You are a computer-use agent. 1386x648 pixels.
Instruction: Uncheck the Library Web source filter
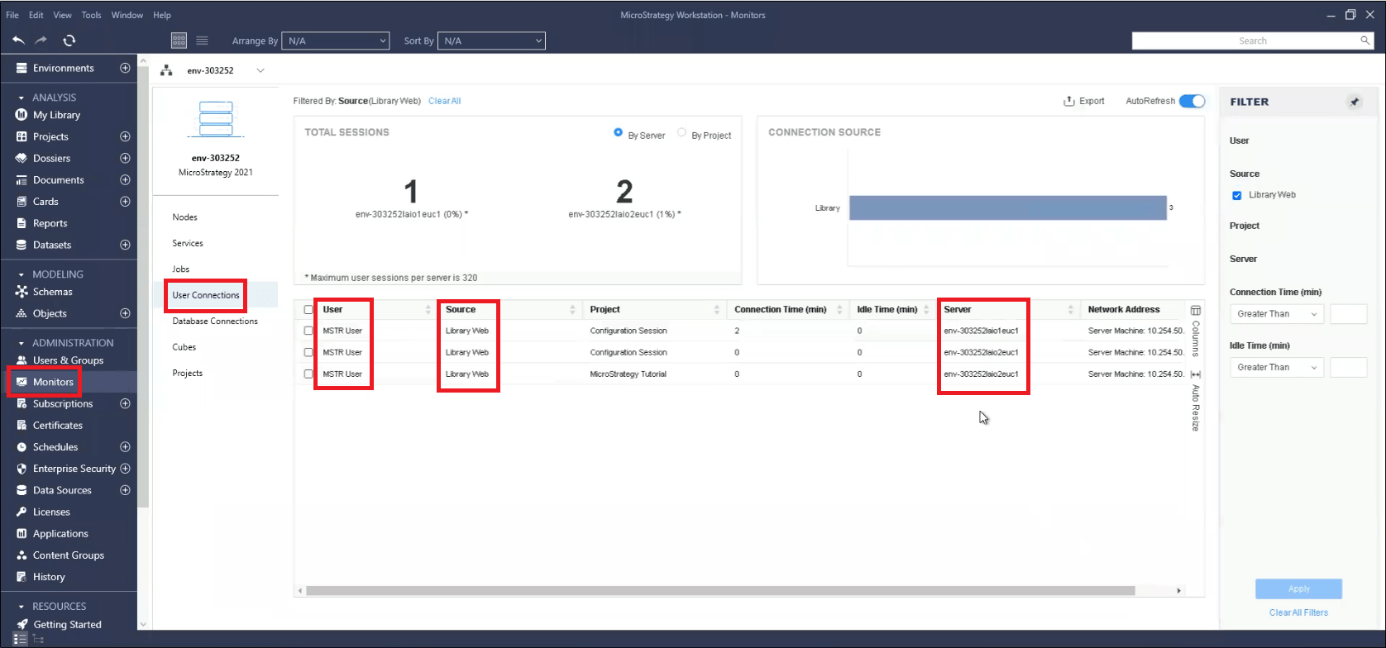pos(1237,195)
